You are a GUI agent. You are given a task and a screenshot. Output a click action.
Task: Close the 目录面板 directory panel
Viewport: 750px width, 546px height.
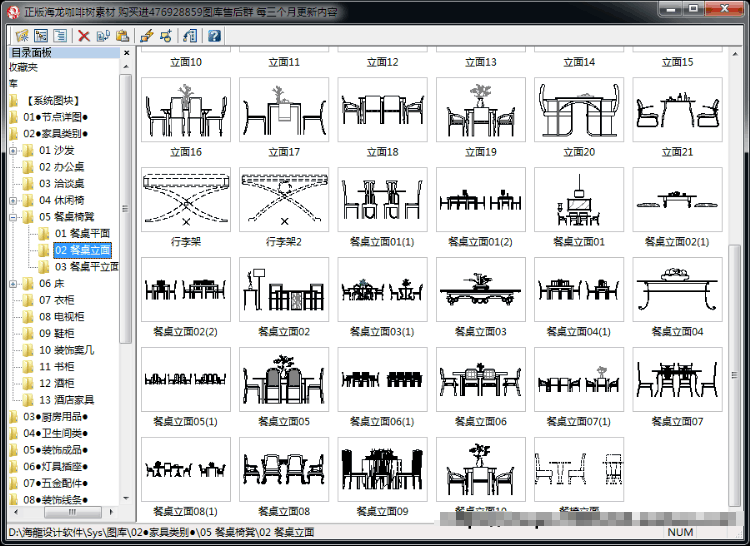(126, 53)
